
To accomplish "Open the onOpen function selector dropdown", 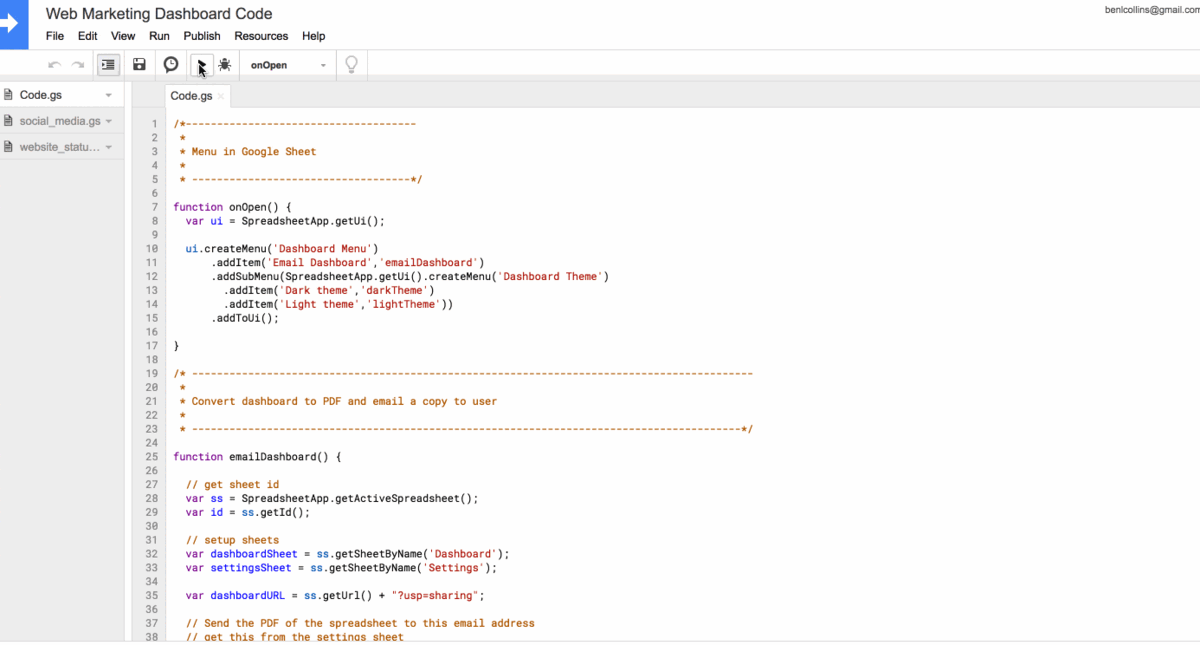I will tap(288, 65).
